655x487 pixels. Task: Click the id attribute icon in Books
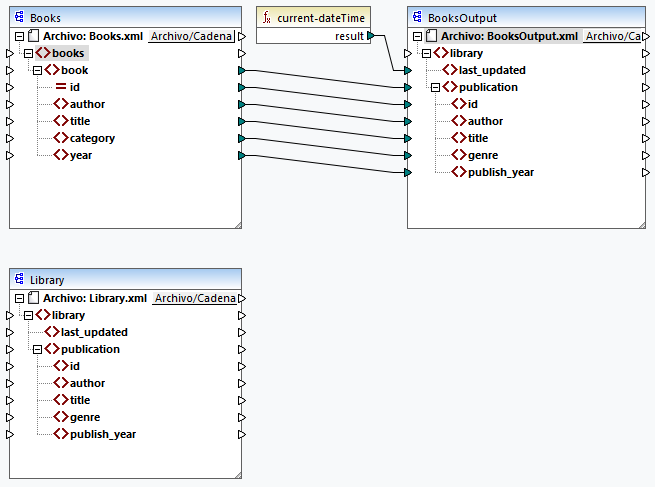click(60, 87)
